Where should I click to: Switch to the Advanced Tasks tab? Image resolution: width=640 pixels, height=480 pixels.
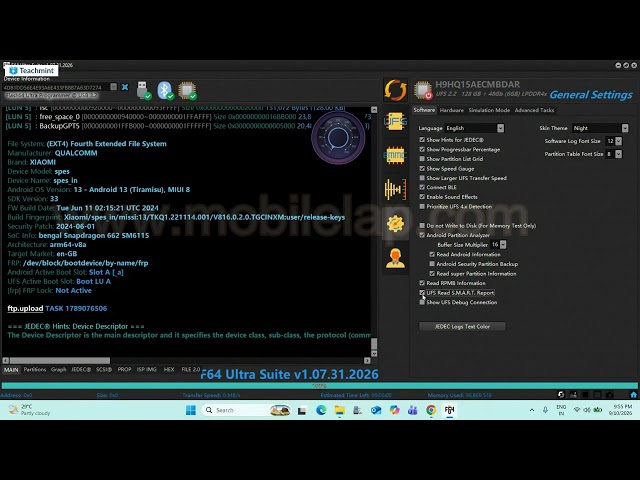(x=534, y=110)
